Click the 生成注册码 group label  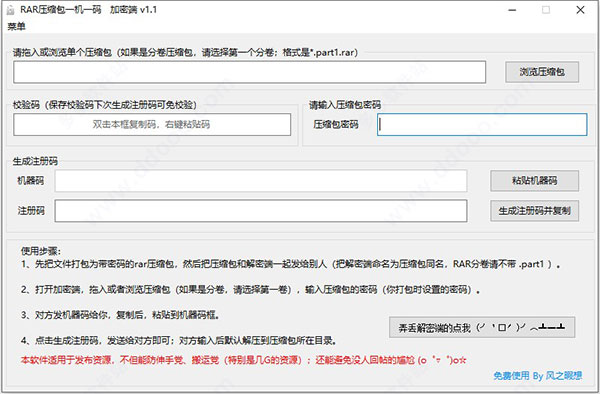[35, 161]
